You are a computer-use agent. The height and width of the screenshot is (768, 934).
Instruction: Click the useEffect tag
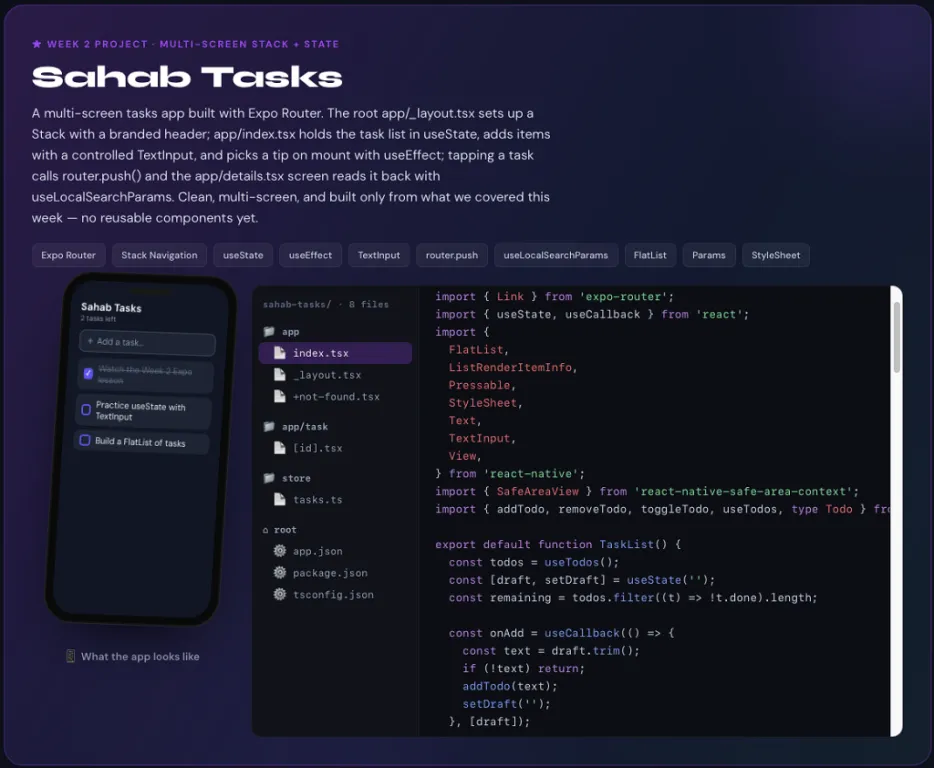[310, 255]
